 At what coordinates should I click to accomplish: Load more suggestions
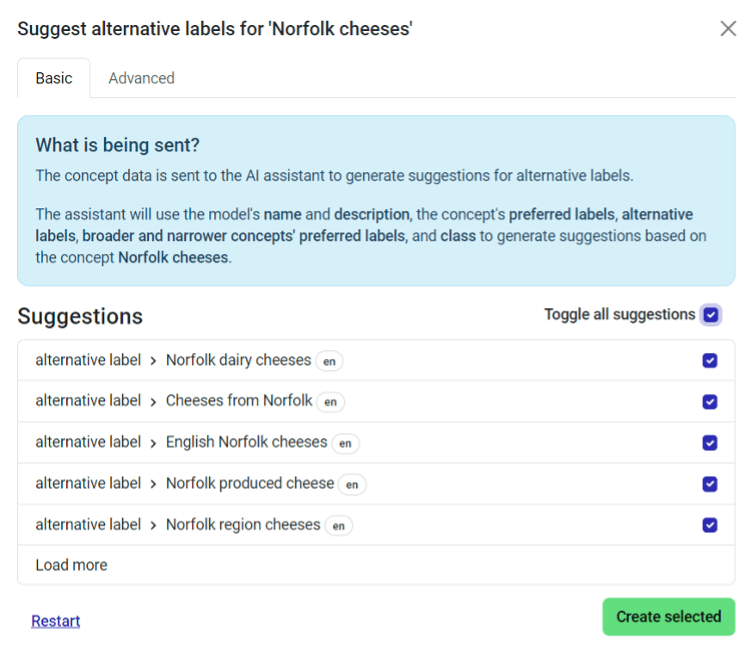point(71,565)
